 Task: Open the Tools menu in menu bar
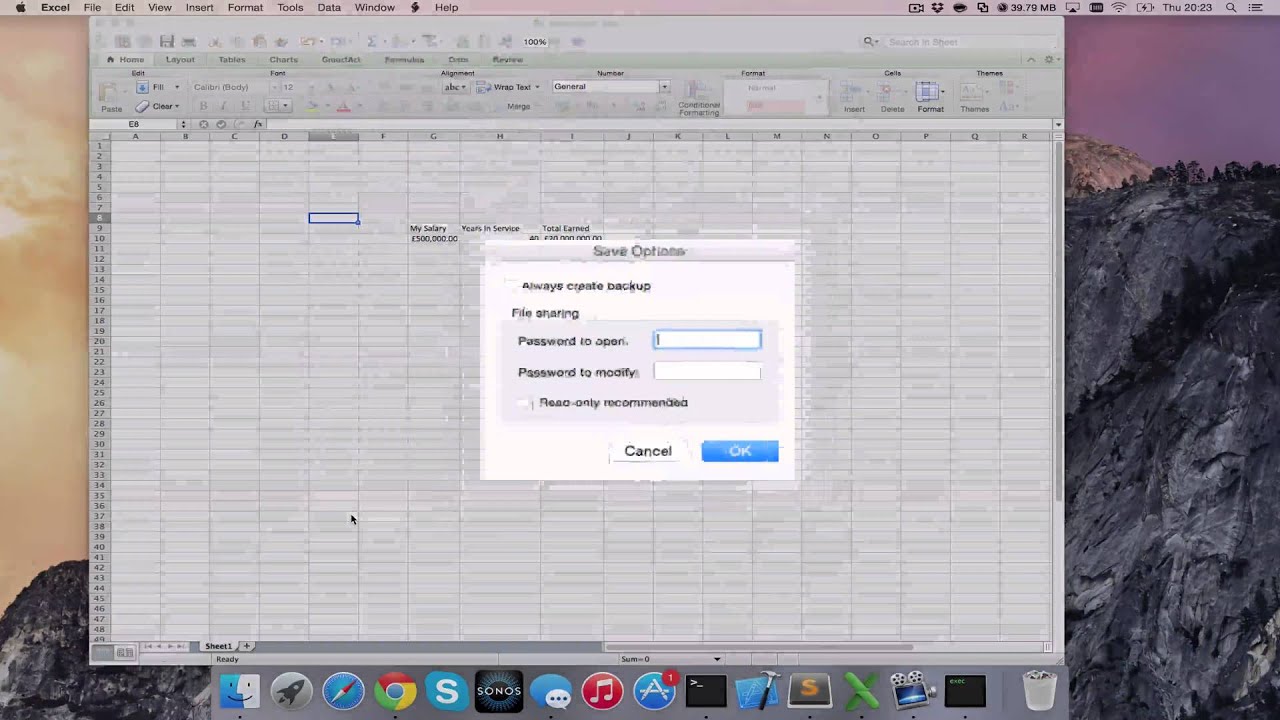pos(290,7)
